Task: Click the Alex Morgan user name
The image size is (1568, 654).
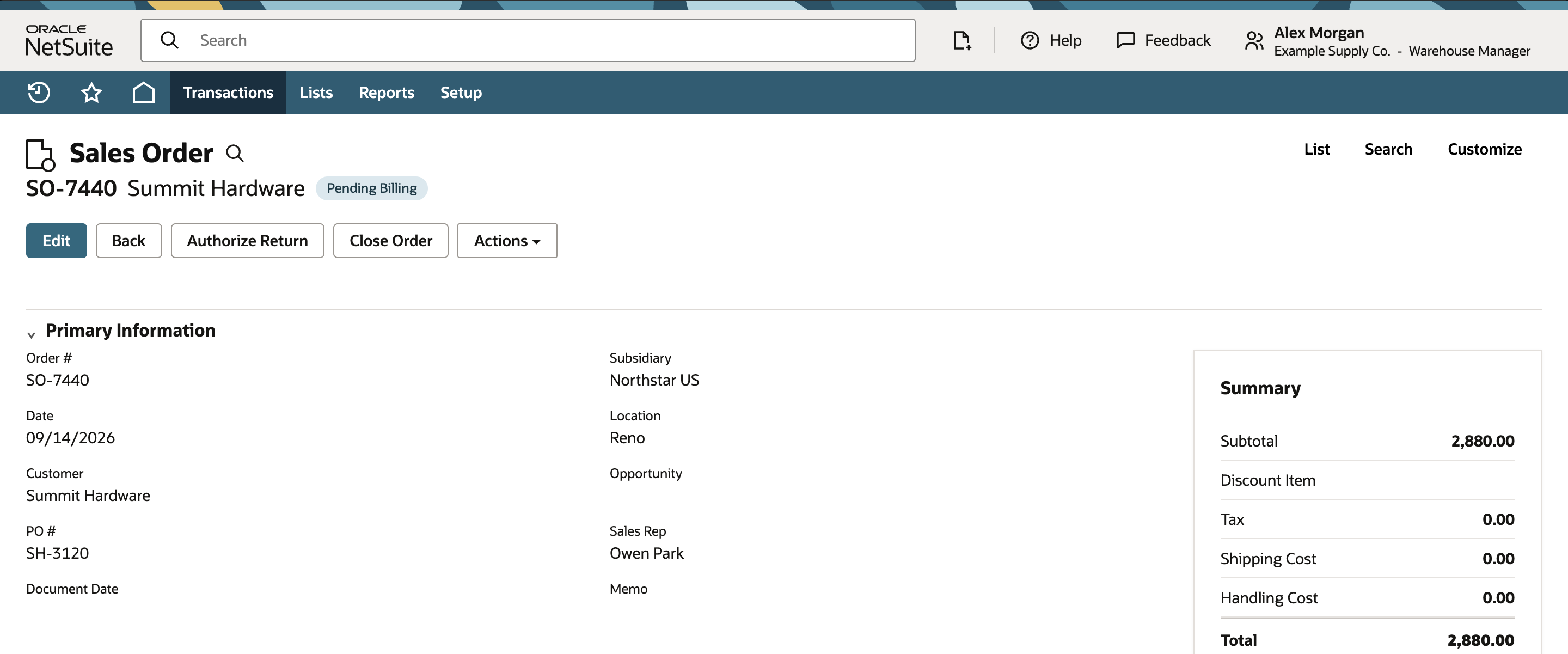Action: click(1319, 32)
